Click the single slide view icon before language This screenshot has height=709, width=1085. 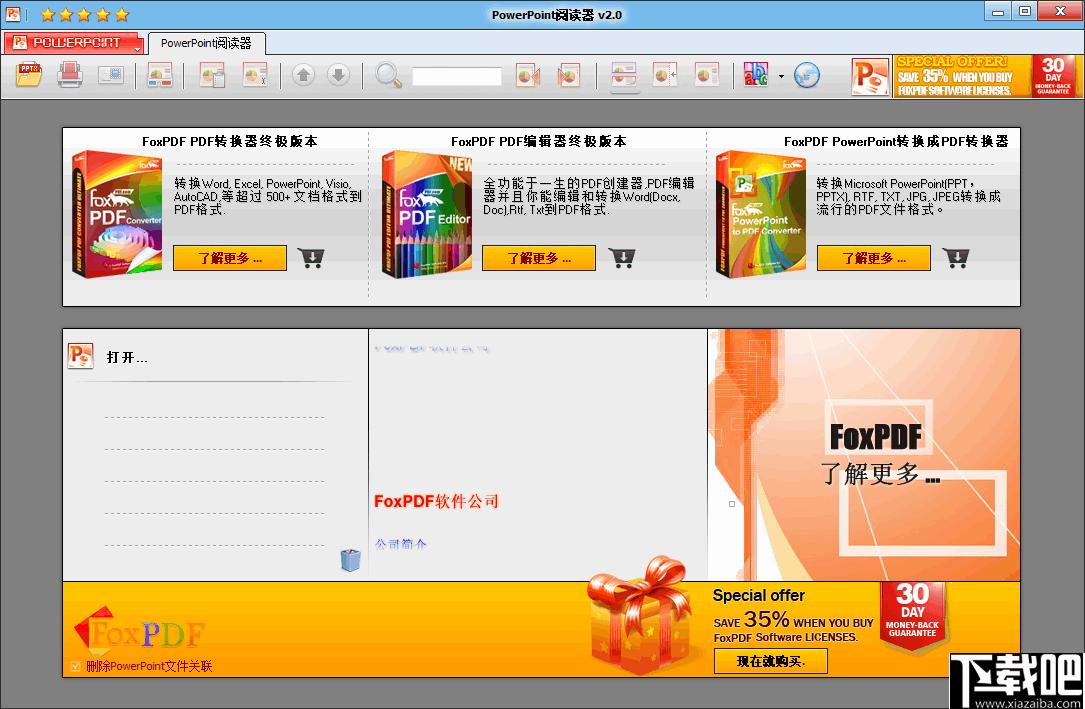pyautogui.click(x=706, y=75)
